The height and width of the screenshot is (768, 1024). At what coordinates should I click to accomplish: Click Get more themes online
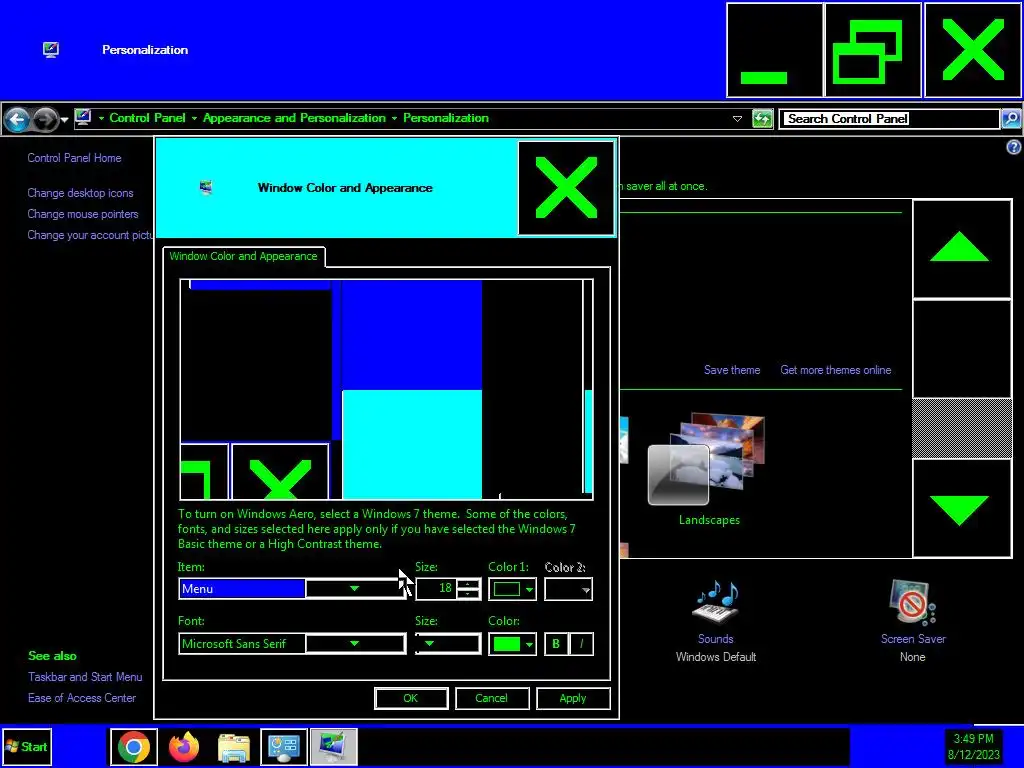click(835, 370)
